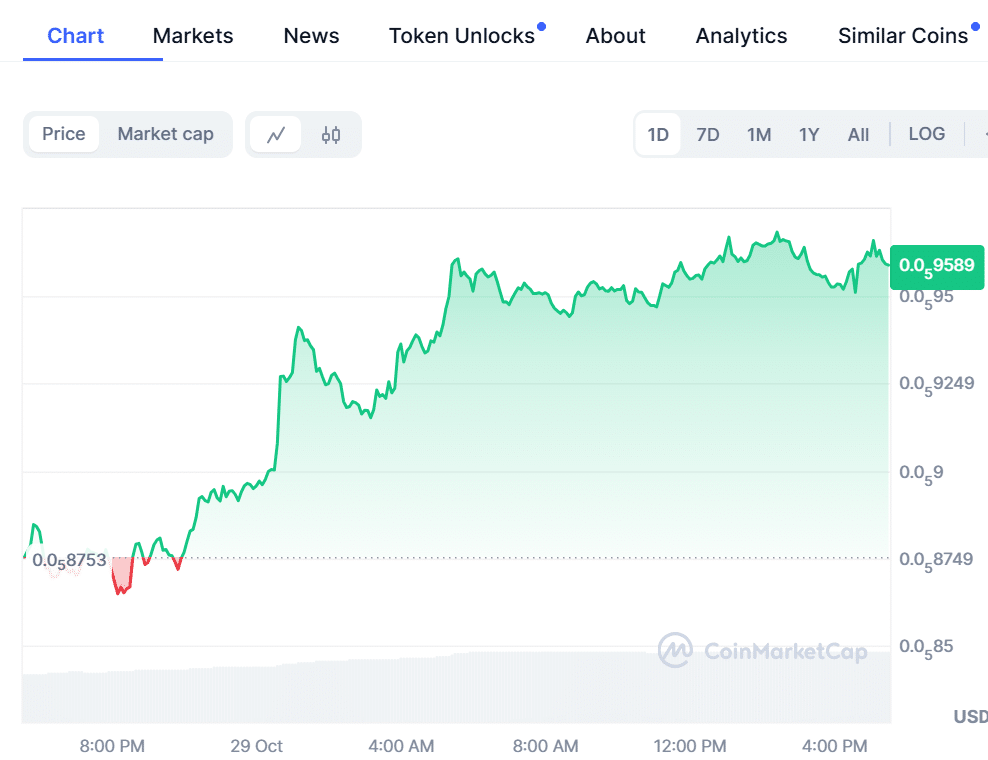The height and width of the screenshot is (760, 988).
Task: Select the 1D time range
Action: point(658,134)
